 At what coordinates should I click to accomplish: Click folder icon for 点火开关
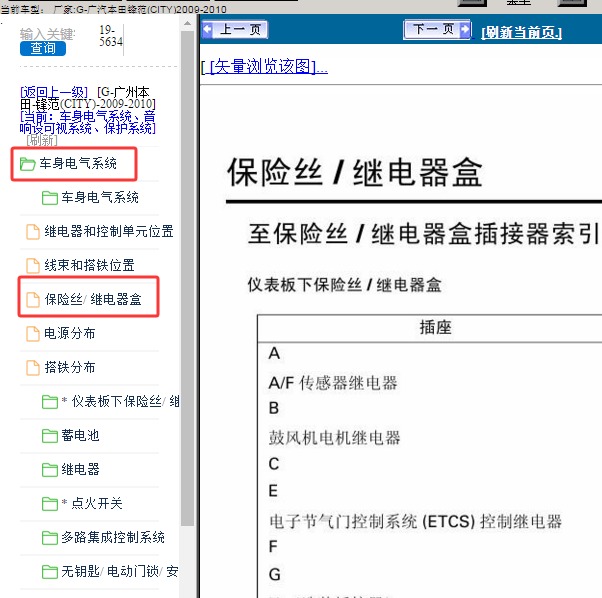pos(50,504)
